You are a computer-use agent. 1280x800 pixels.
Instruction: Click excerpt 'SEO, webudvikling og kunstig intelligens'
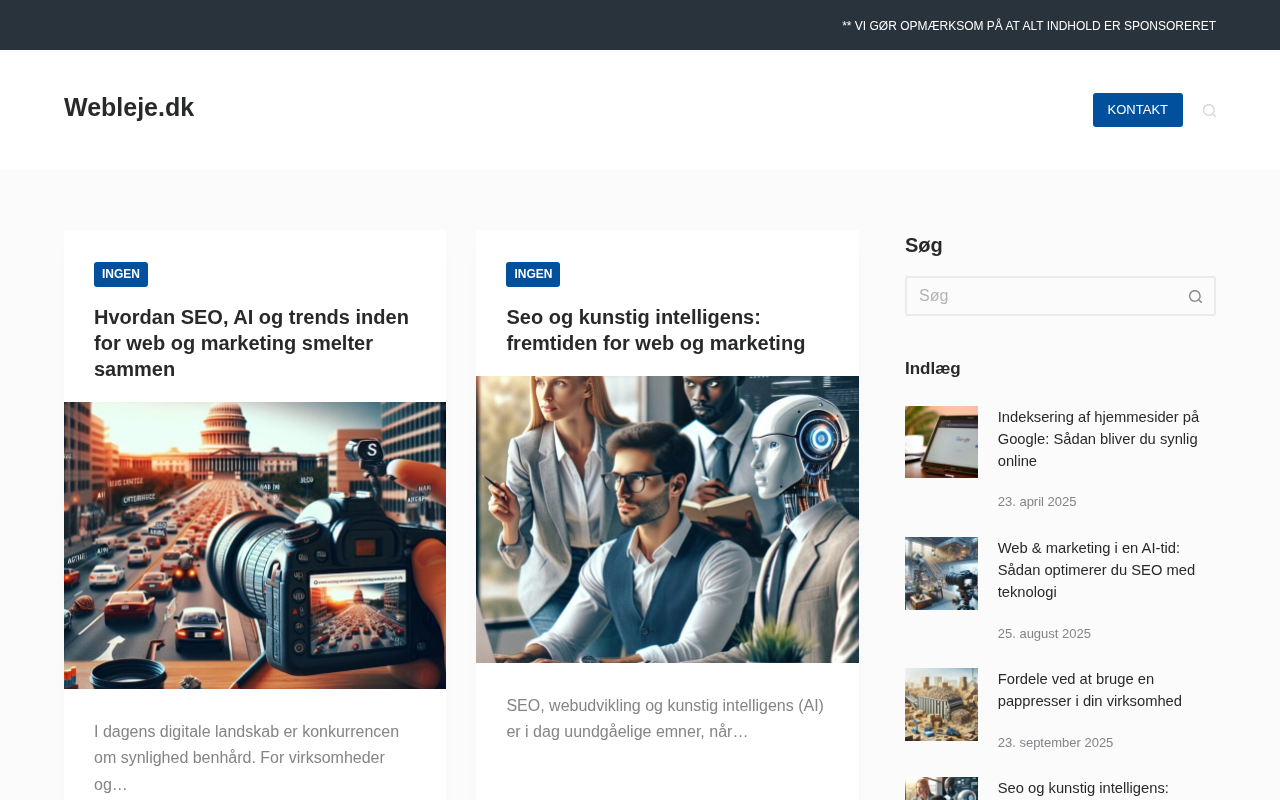pos(667,719)
